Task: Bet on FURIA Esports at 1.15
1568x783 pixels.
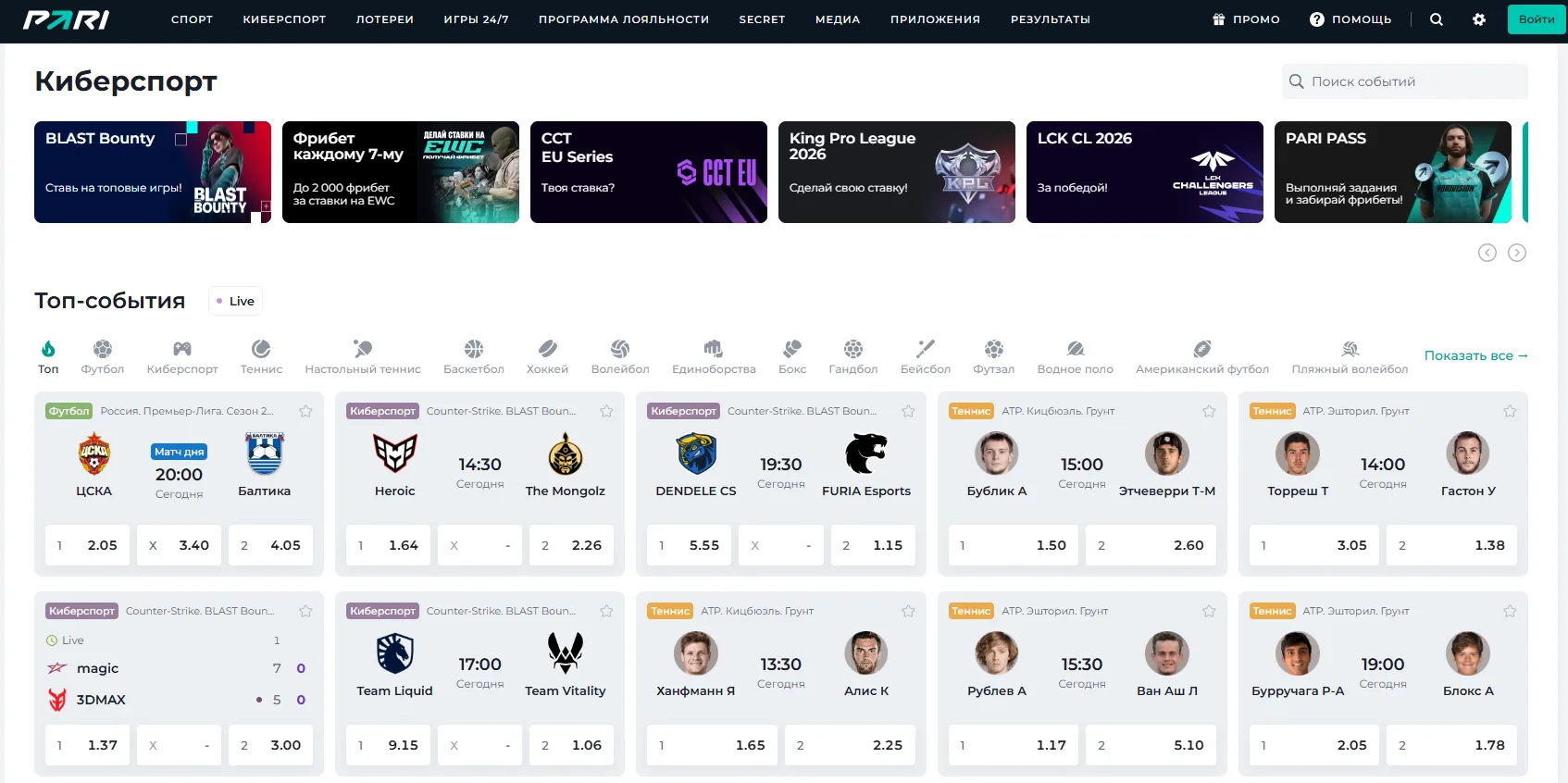Action: [x=873, y=545]
